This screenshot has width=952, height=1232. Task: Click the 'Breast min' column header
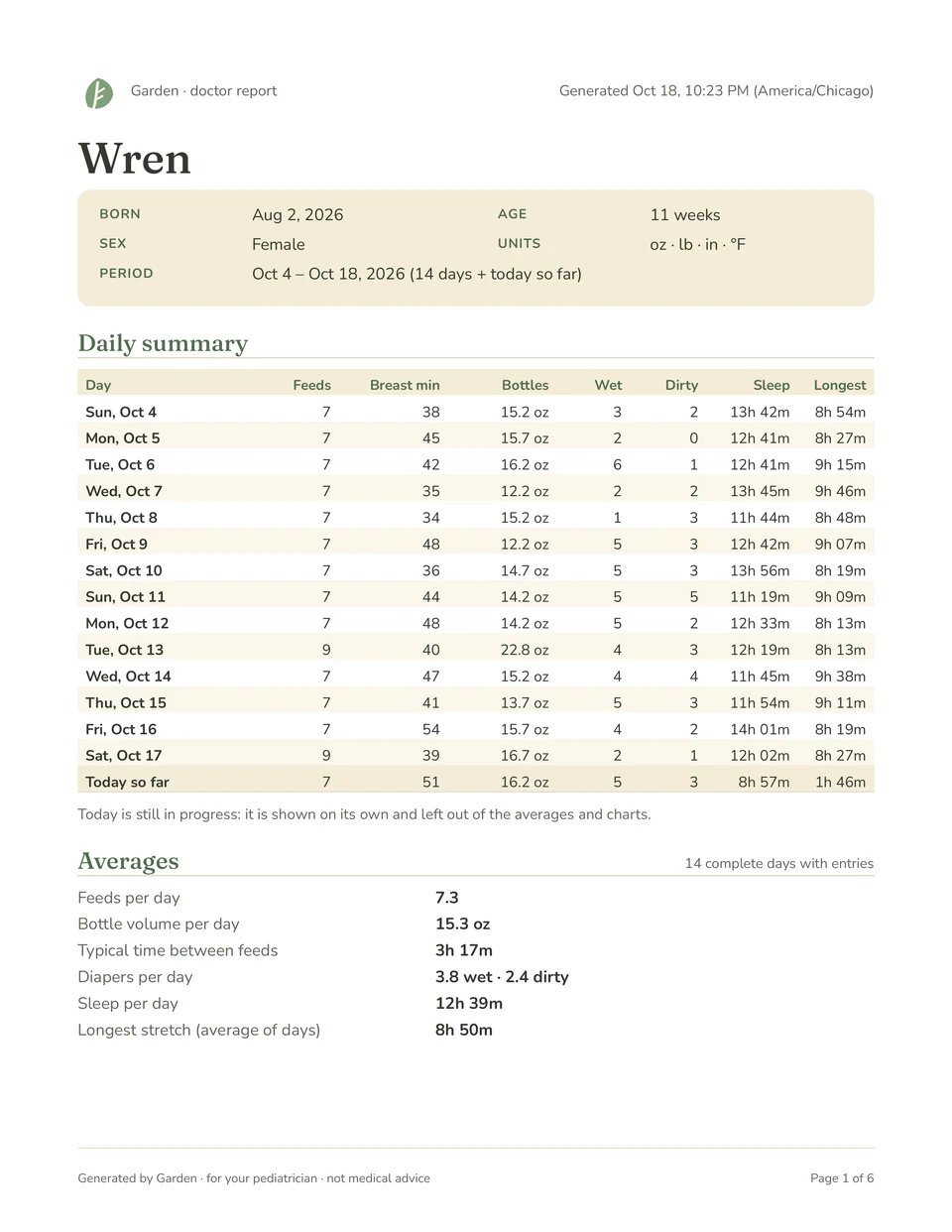(x=405, y=385)
